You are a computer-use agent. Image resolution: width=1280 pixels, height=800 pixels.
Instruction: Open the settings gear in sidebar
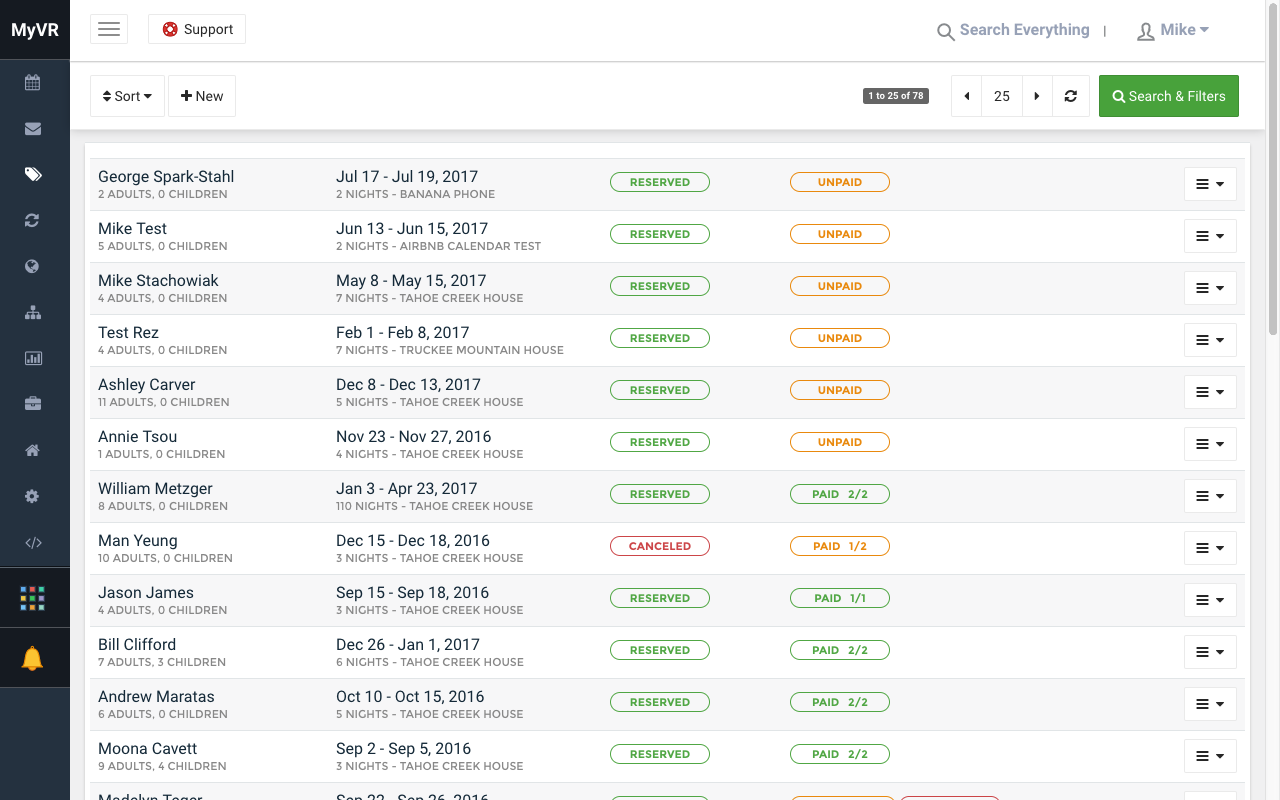(33, 497)
